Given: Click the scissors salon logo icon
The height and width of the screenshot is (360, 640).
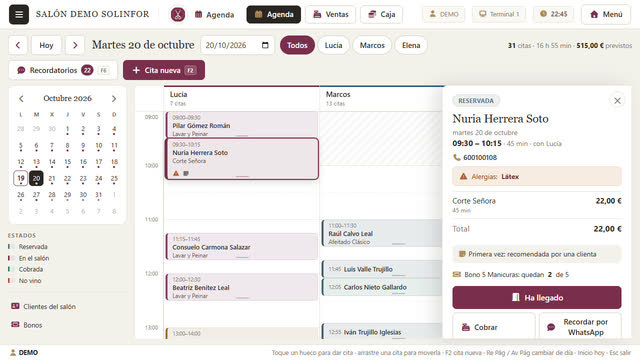Looking at the screenshot, I should [x=178, y=14].
